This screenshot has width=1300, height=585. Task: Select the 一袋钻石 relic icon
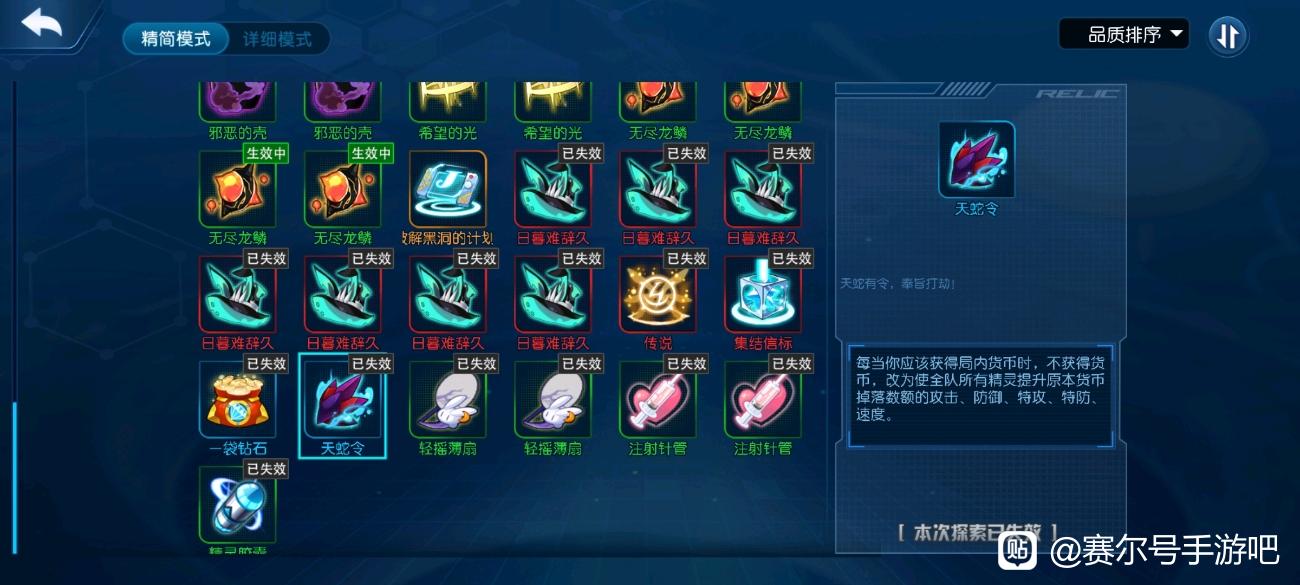point(237,397)
